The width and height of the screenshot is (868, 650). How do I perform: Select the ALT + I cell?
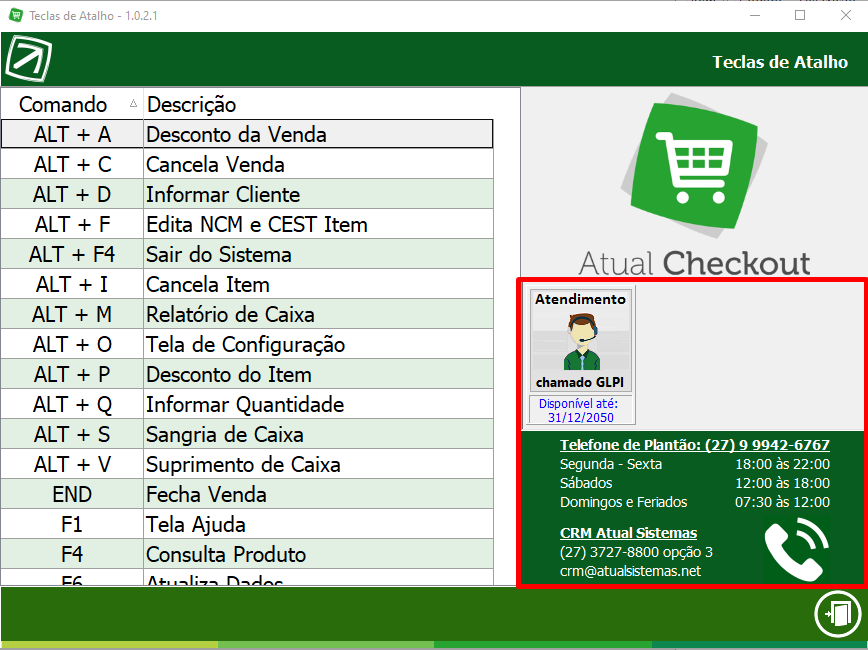(72, 284)
